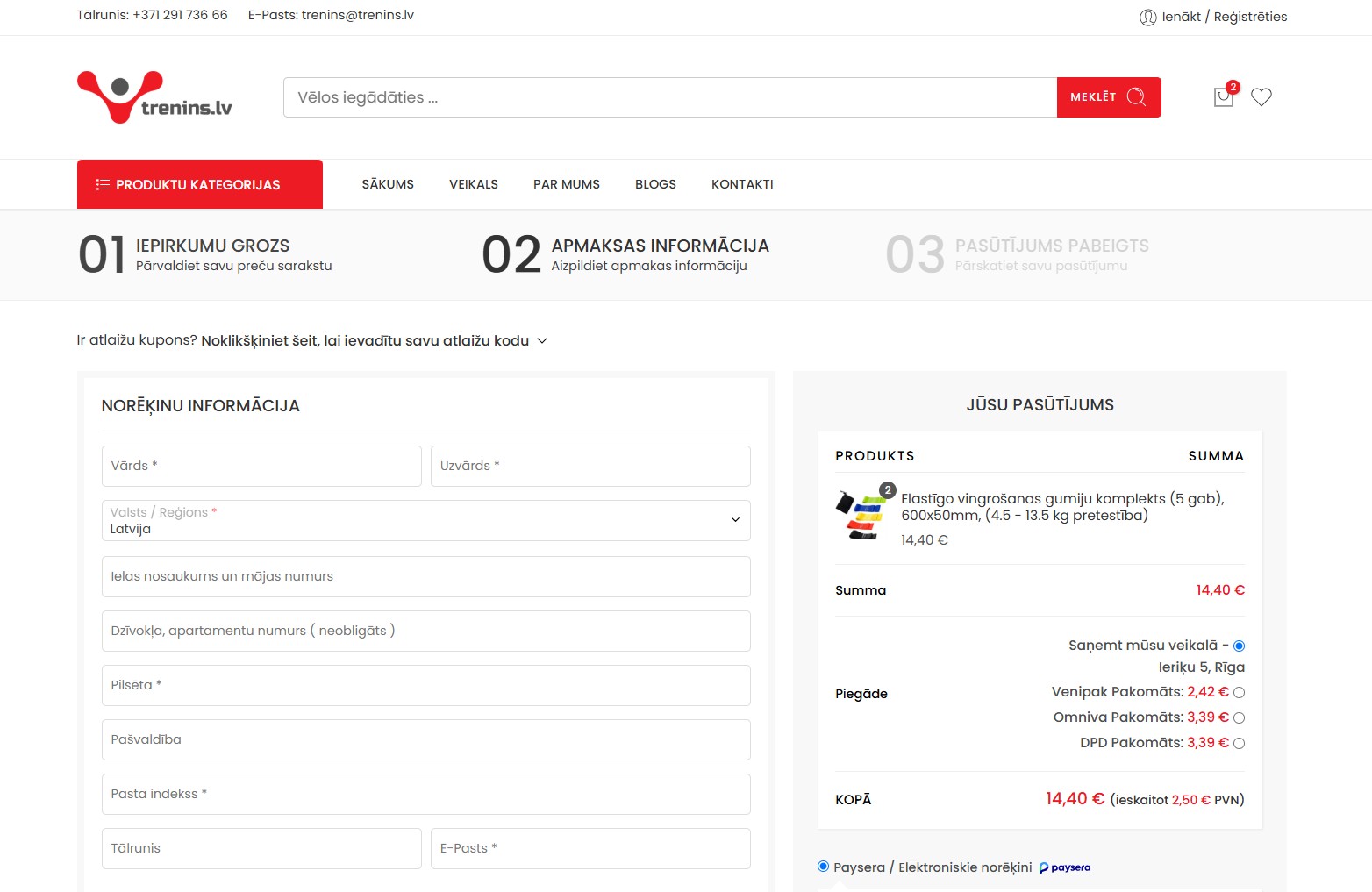Focus the Pasta indekss field
This screenshot has width=1372, height=892.
tap(425, 795)
